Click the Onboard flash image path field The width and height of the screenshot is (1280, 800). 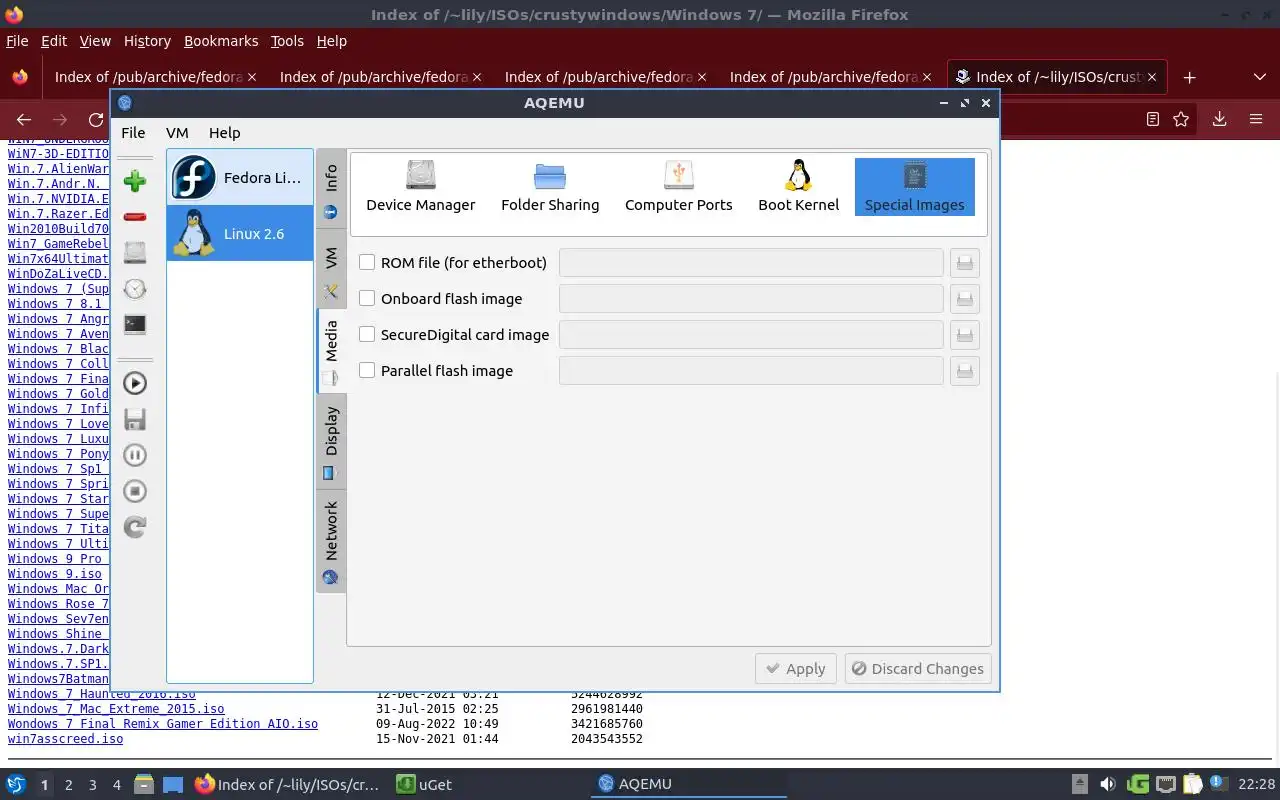(x=751, y=299)
